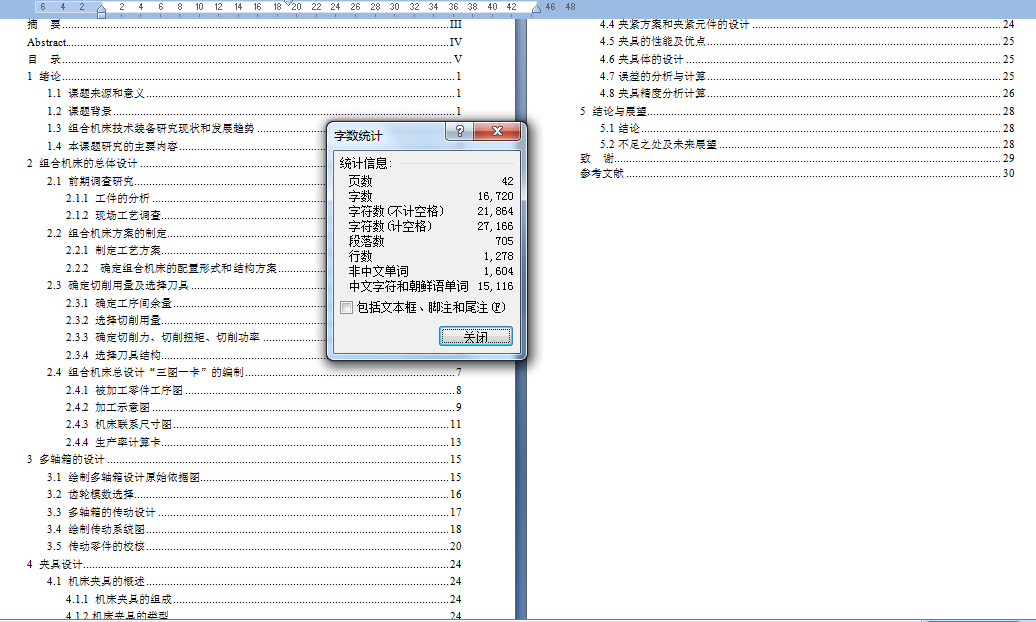Close the 字数统计 dialog with the red X
This screenshot has width=1036, height=622.
click(x=498, y=131)
